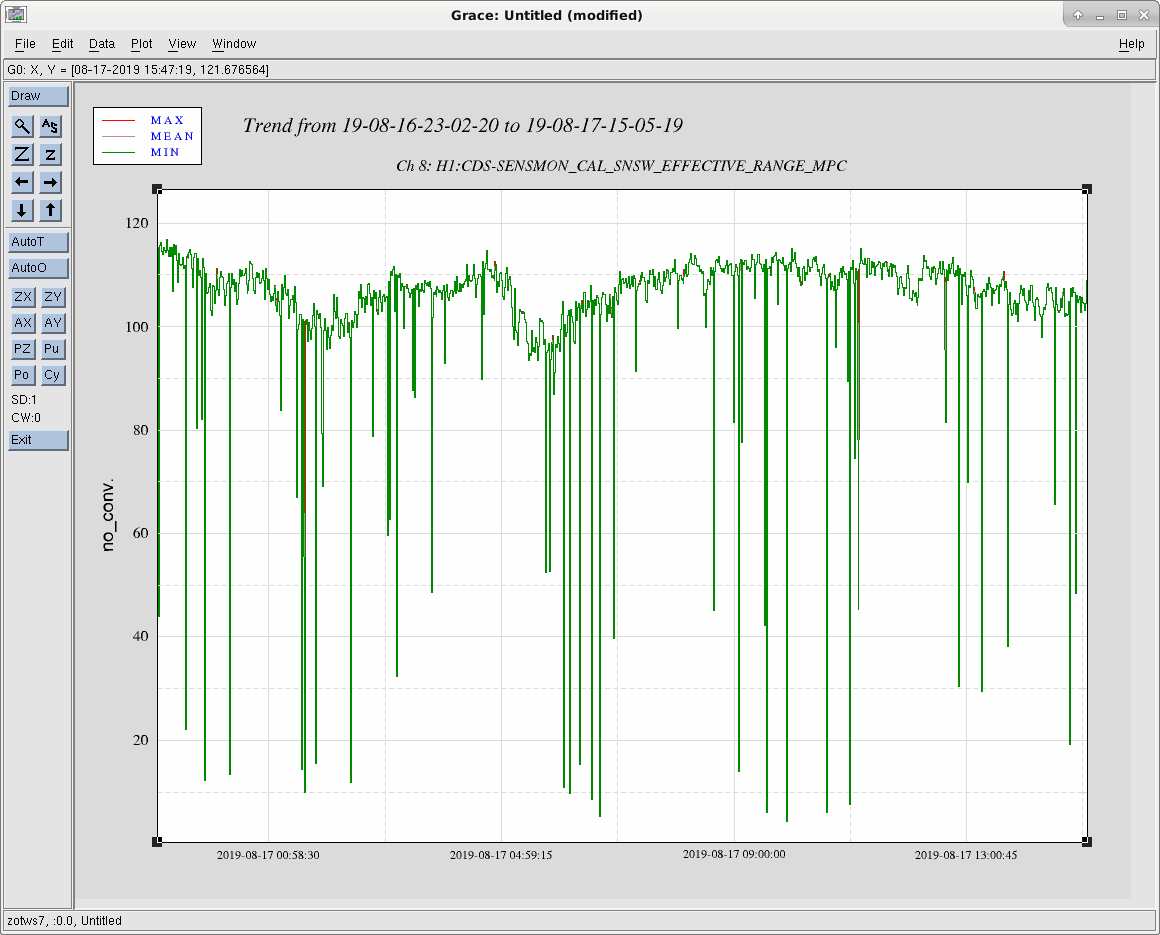
Task: Click the SD:1 stack depth indicator
Action: click(24, 399)
